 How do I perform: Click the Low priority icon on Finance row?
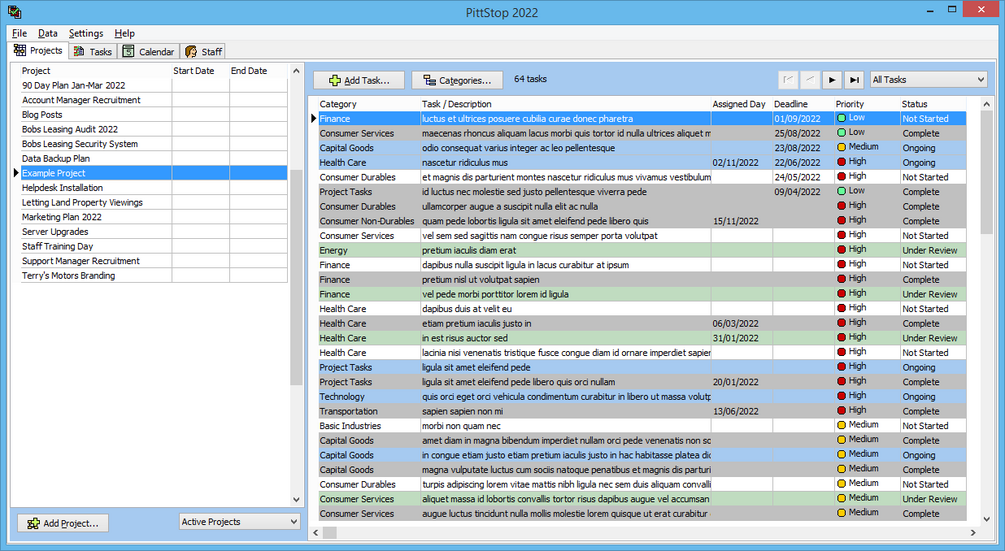tap(842, 118)
